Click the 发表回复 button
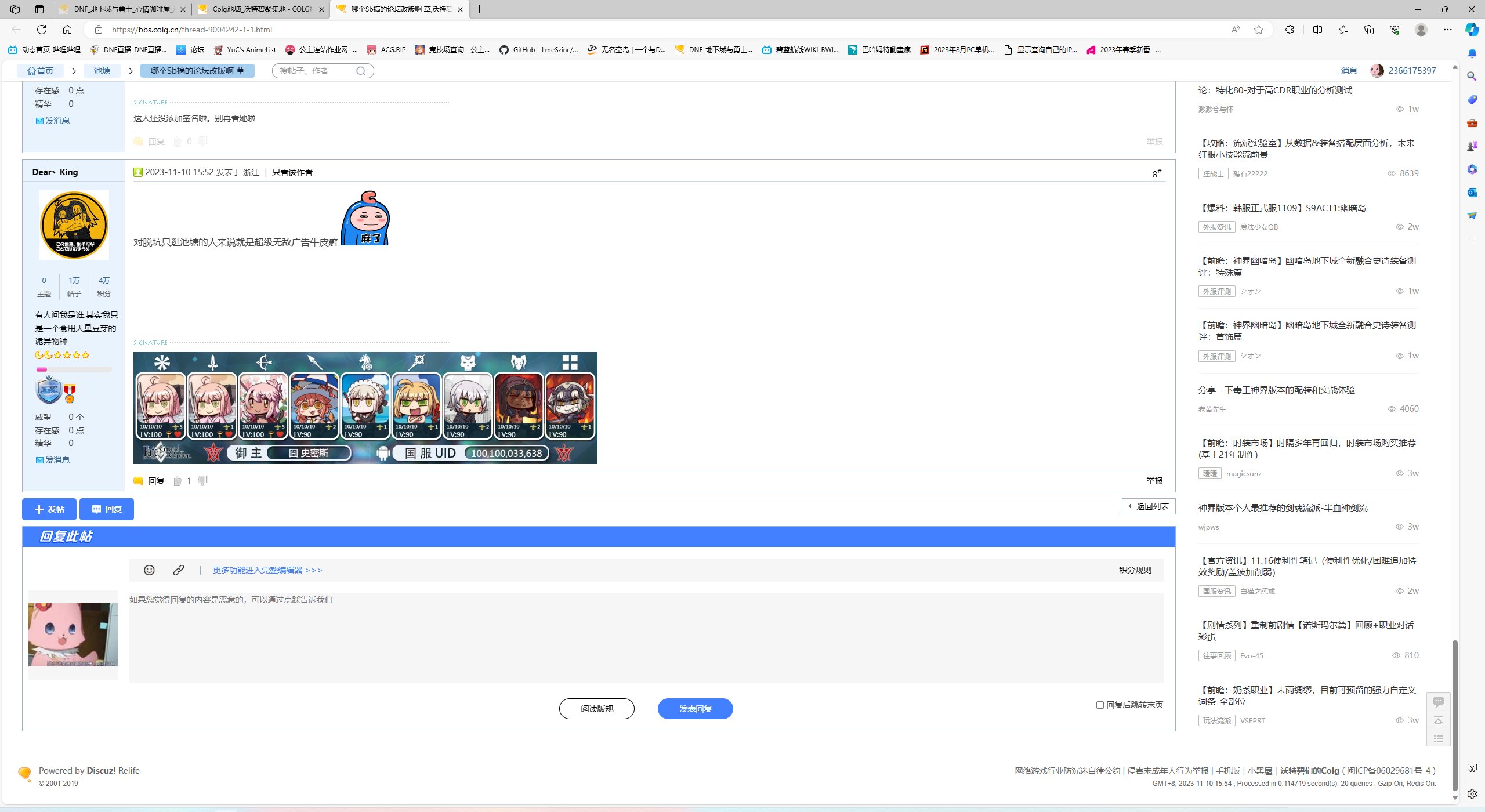 (695, 709)
